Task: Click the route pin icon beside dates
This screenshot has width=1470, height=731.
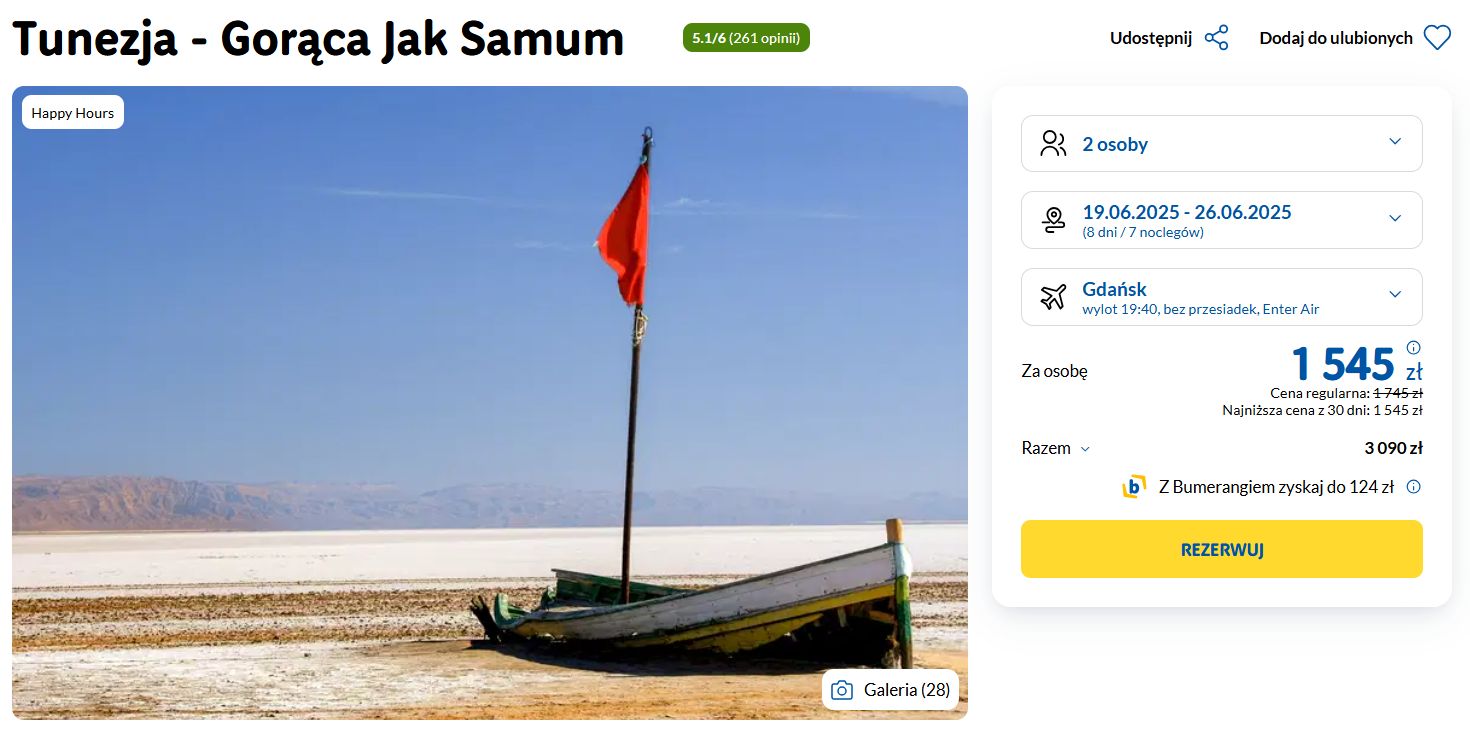Action: point(1053,220)
